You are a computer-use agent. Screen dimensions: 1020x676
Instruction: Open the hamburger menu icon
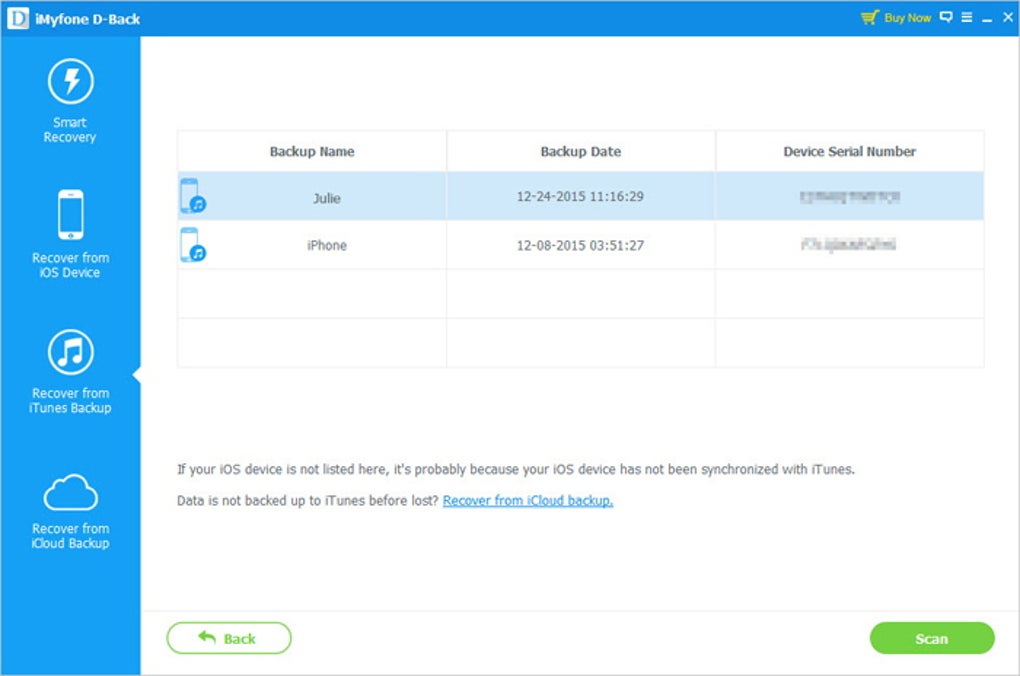(967, 17)
